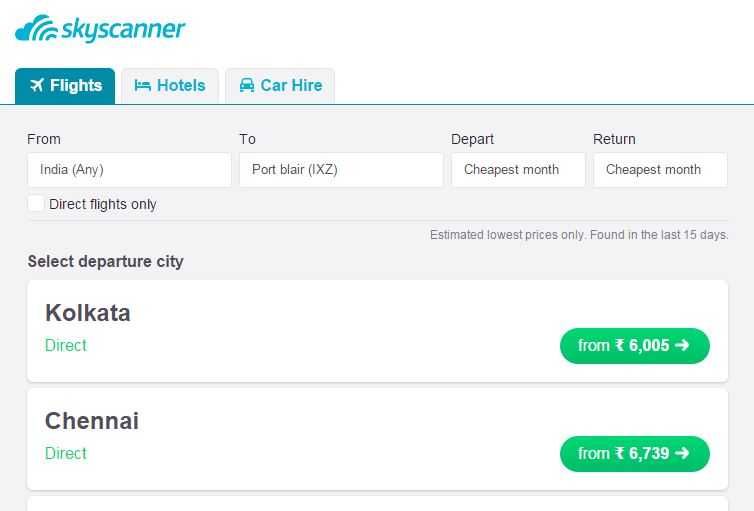Viewport: 754px width, 511px height.
Task: Select the Chennai departure city heading
Action: 92,421
